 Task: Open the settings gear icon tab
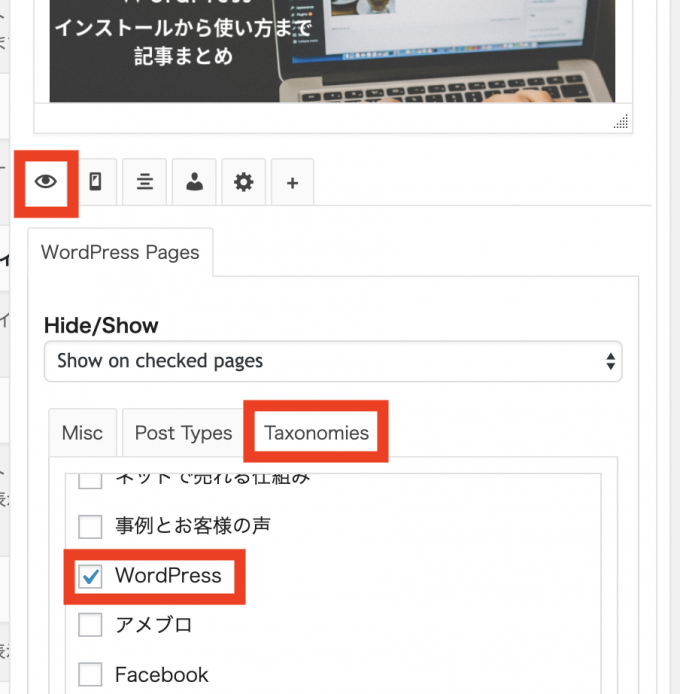(x=243, y=182)
